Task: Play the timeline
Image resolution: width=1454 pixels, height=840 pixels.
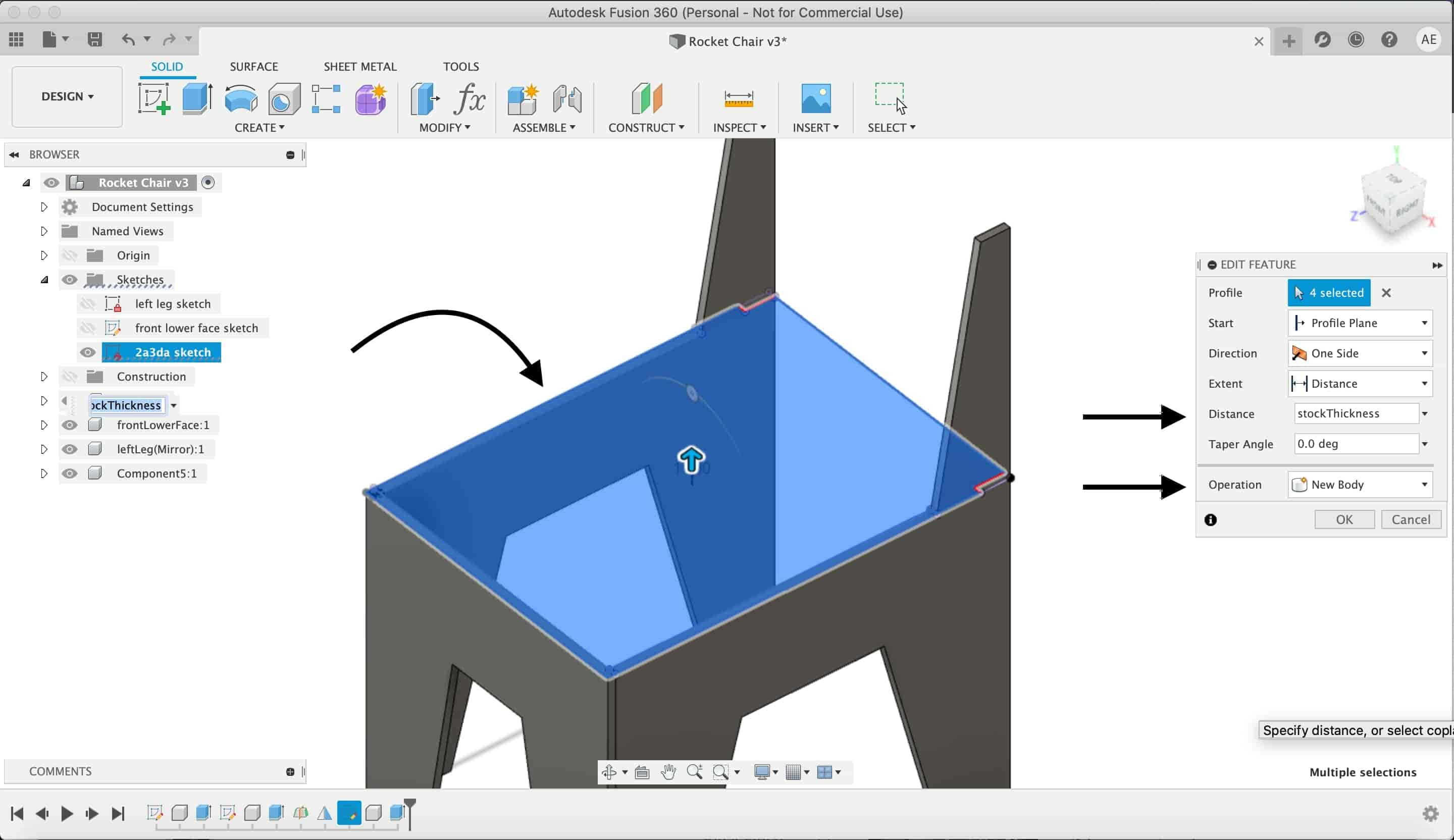Action: click(67, 813)
